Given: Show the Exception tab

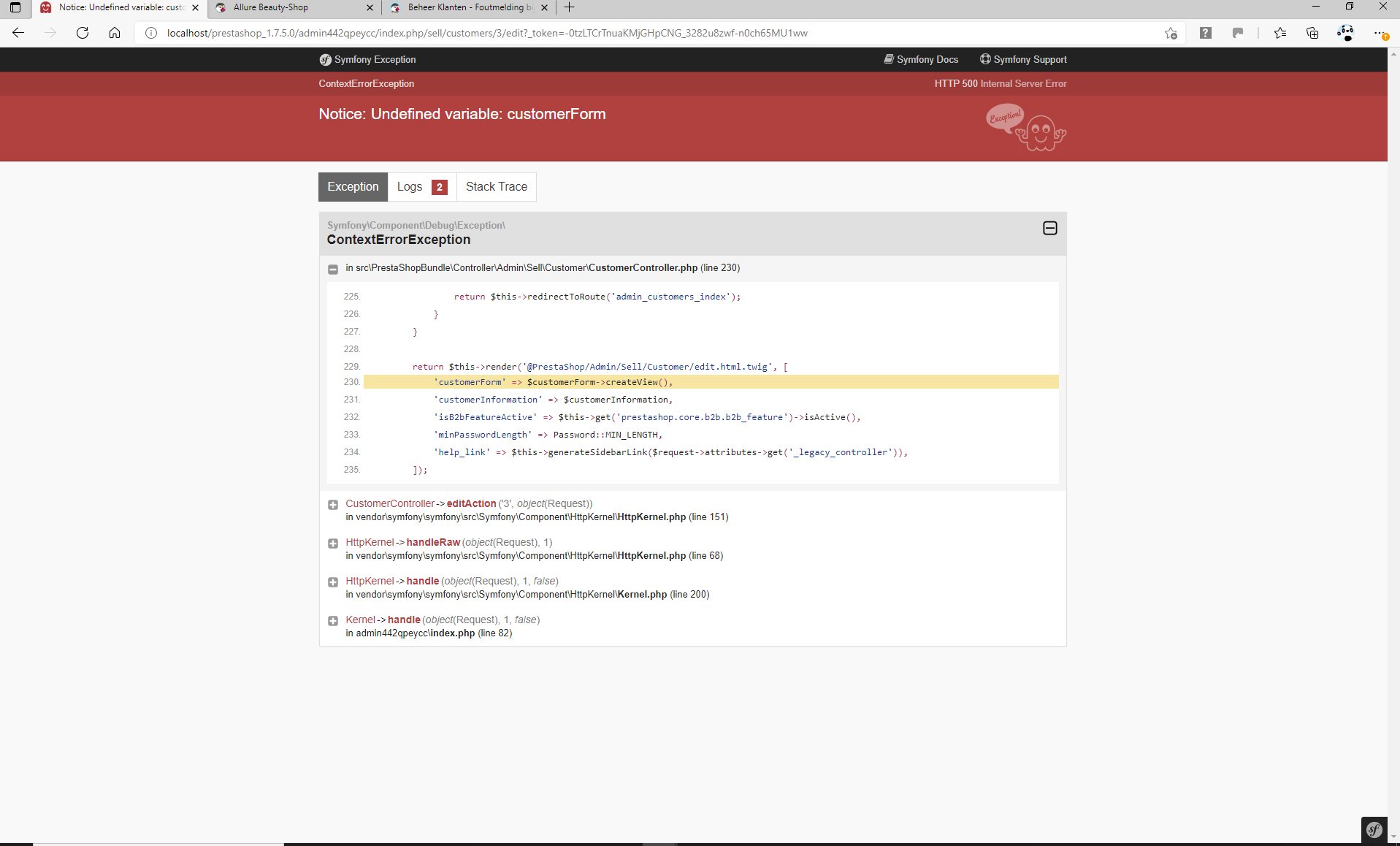Looking at the screenshot, I should click(353, 187).
